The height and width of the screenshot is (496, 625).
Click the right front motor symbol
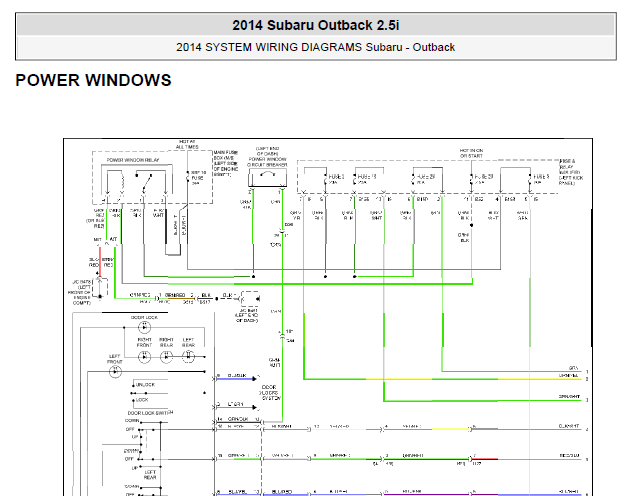tap(144, 357)
